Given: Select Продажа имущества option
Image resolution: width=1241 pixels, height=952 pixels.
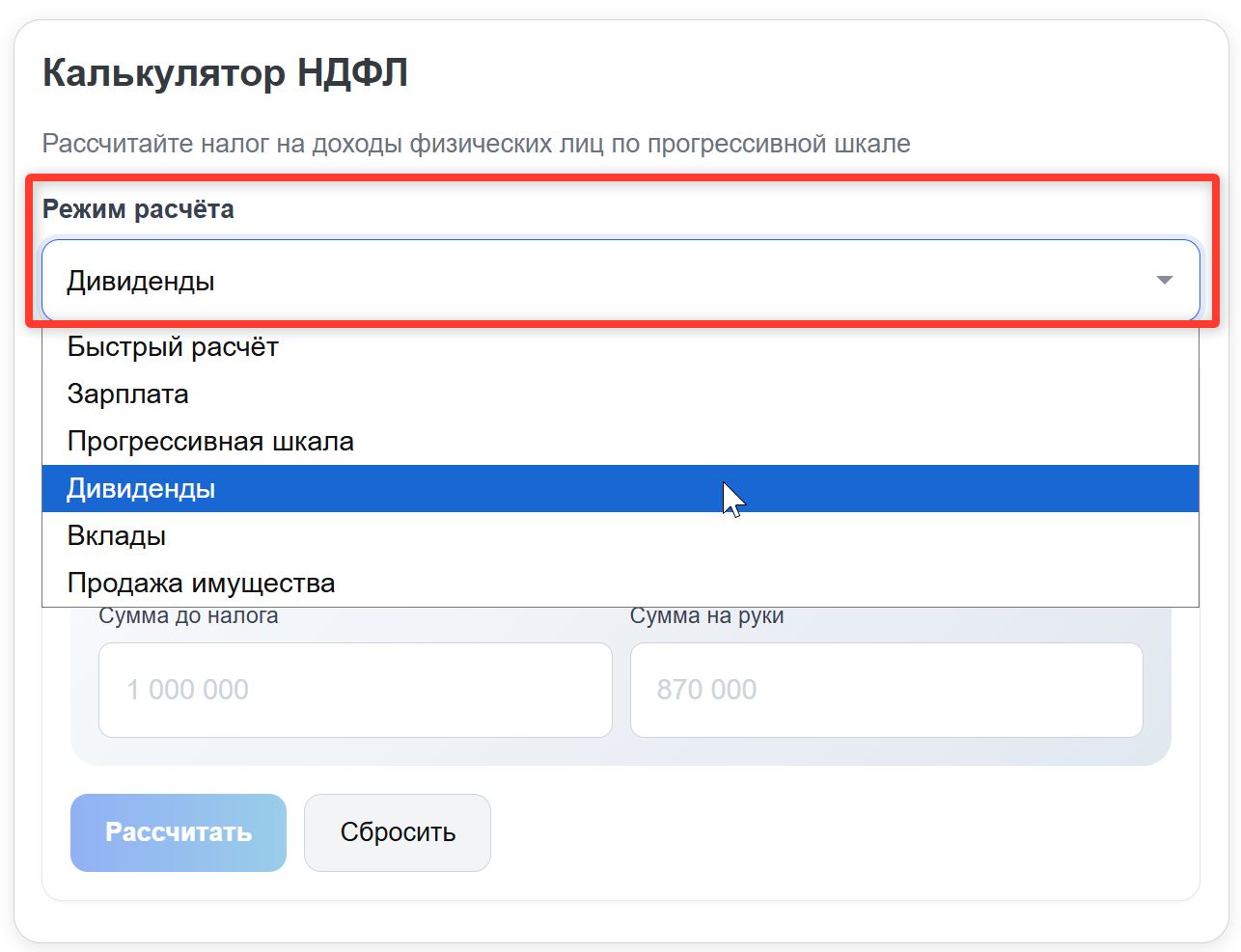Looking at the screenshot, I should pos(620,584).
